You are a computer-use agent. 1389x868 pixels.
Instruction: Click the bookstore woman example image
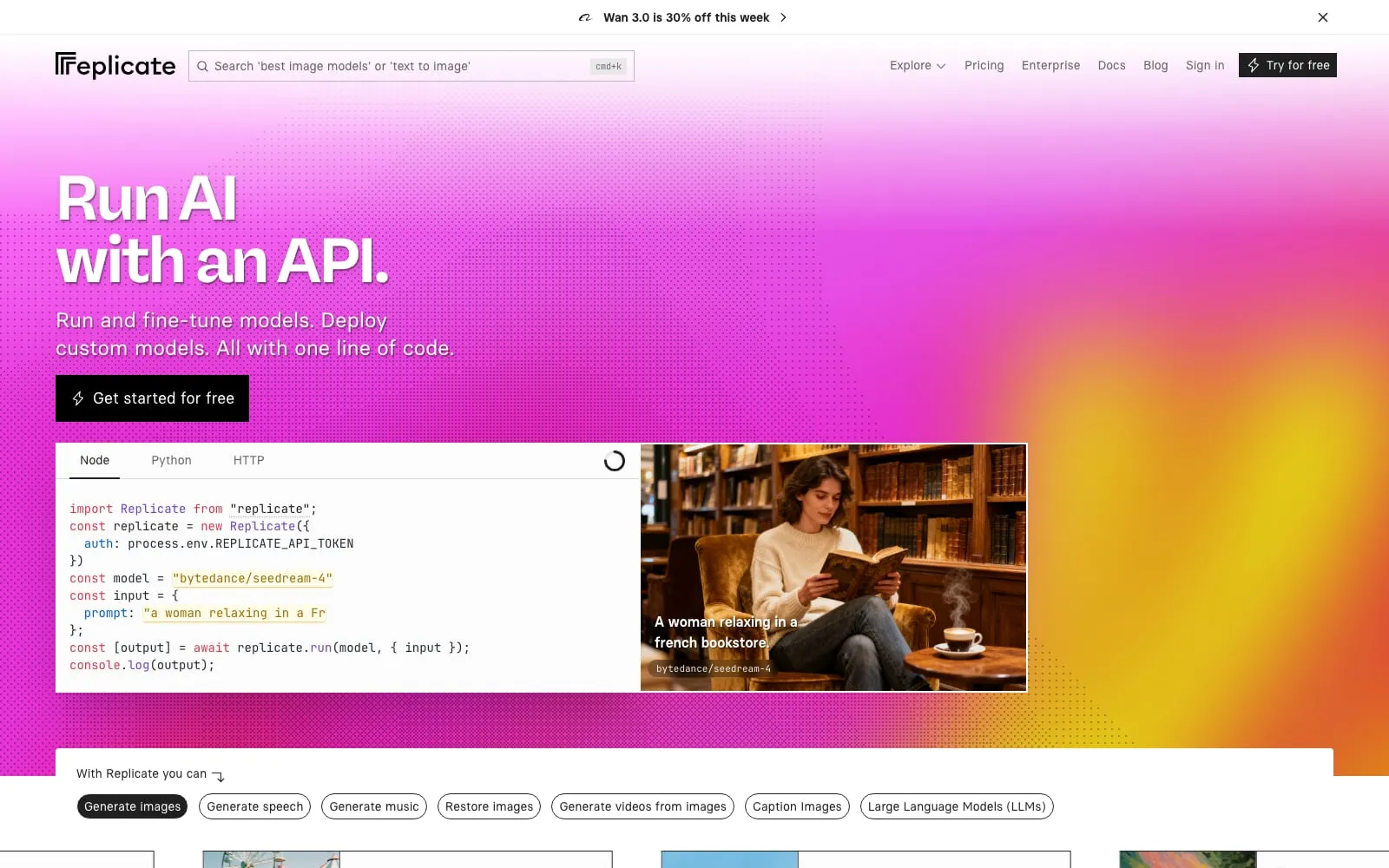[833, 568]
